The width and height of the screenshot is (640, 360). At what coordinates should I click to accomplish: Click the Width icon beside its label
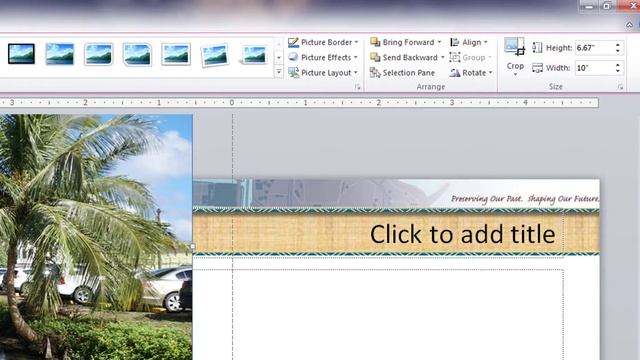point(537,68)
